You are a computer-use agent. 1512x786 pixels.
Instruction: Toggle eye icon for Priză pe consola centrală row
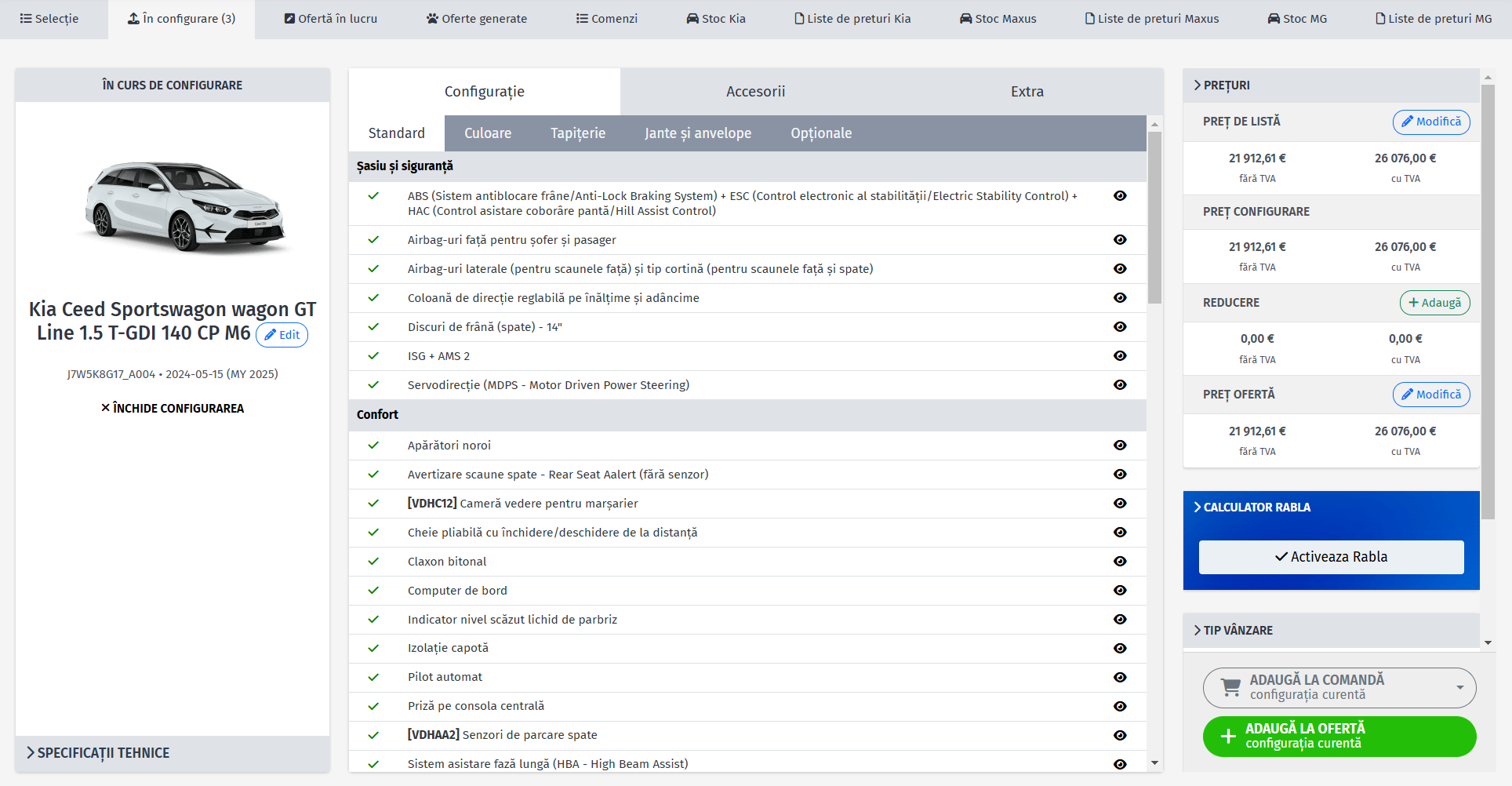tap(1120, 707)
